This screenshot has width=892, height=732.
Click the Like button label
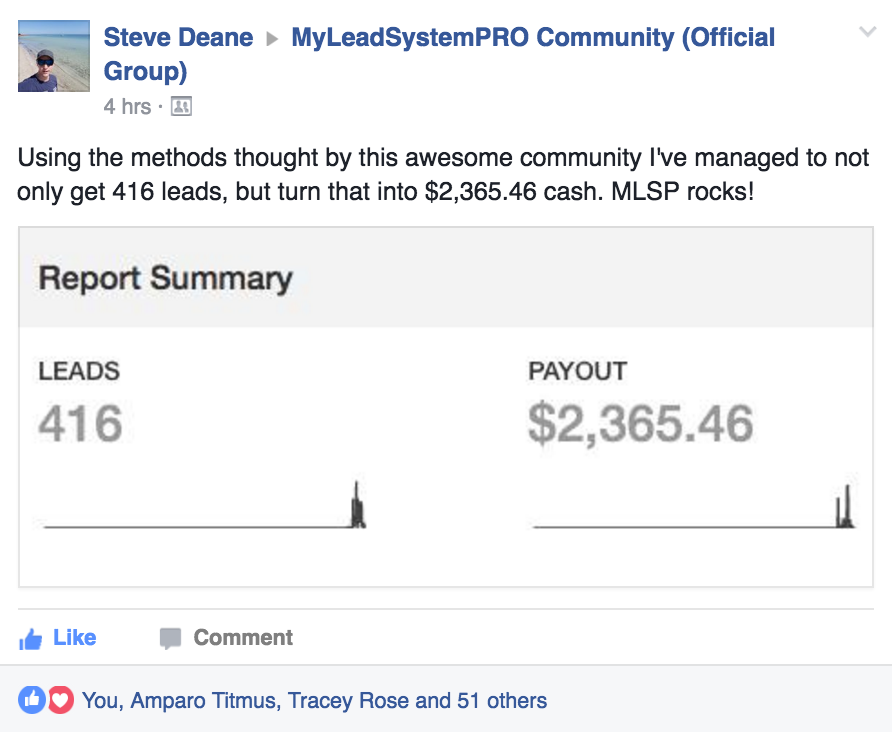coord(75,638)
